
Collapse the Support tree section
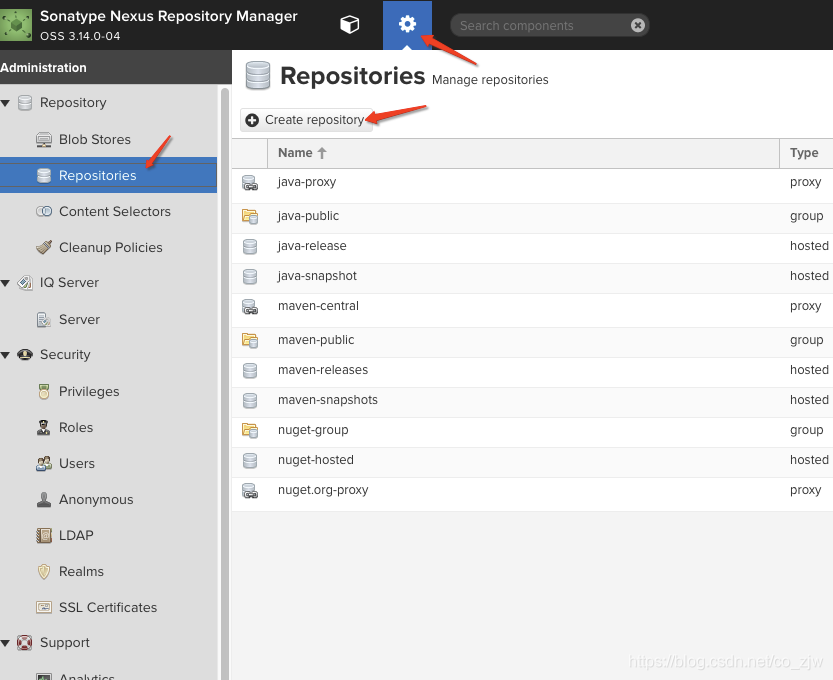pos(6,643)
